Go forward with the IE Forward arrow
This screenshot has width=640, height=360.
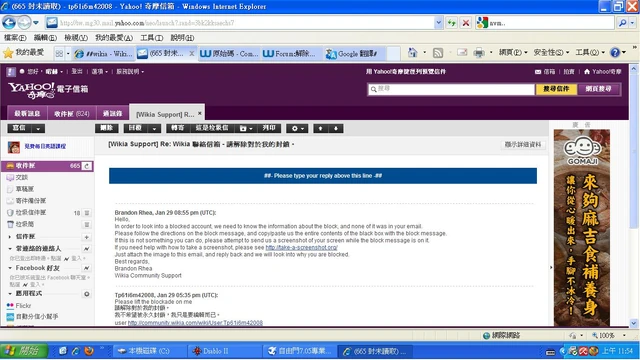pyautogui.click(x=24, y=22)
